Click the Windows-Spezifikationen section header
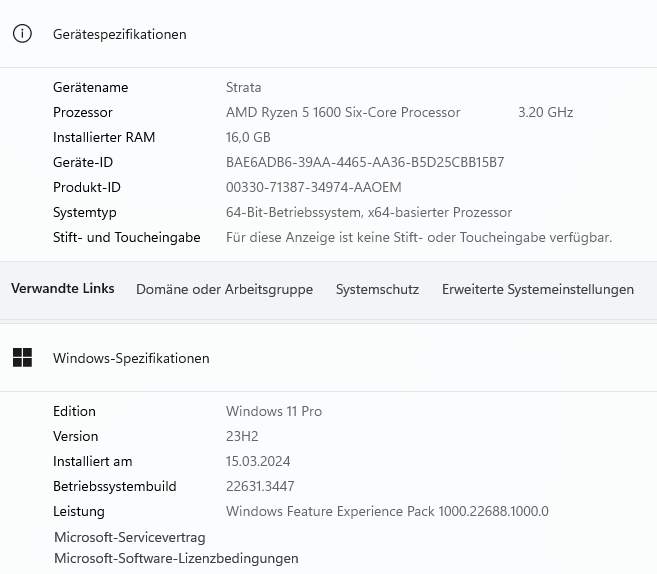 pos(131,358)
